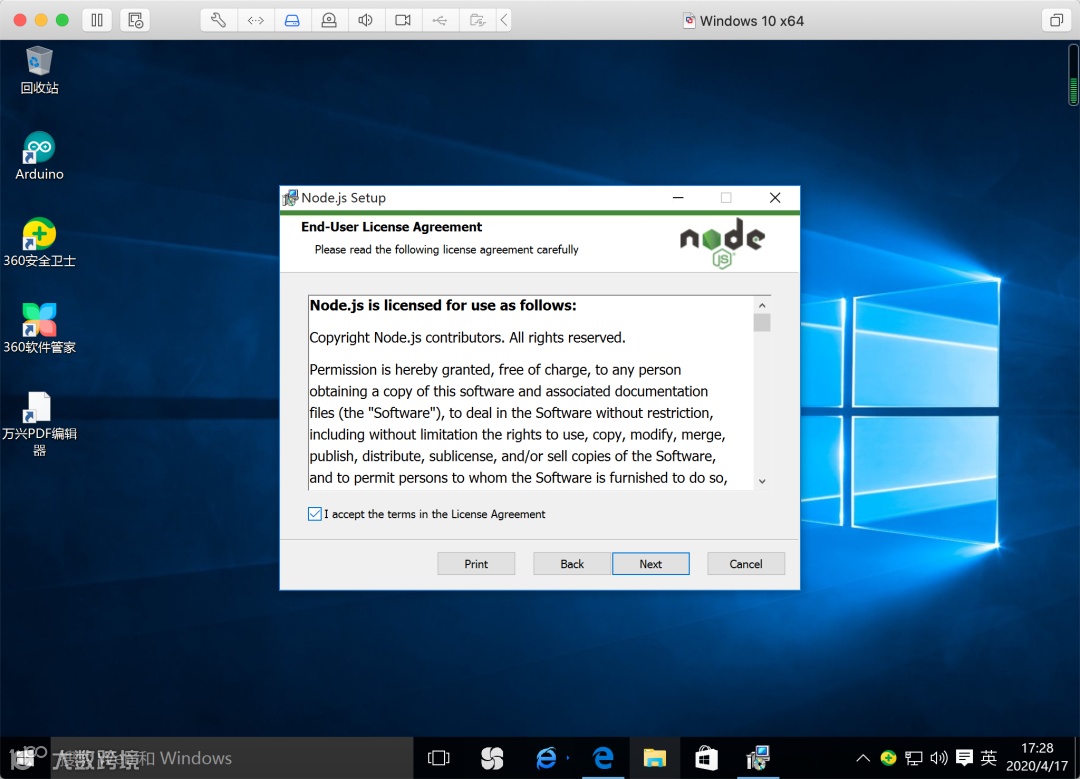Open VM settings wrench icon
Image resolution: width=1080 pixels, height=779 pixels.
(x=218, y=20)
